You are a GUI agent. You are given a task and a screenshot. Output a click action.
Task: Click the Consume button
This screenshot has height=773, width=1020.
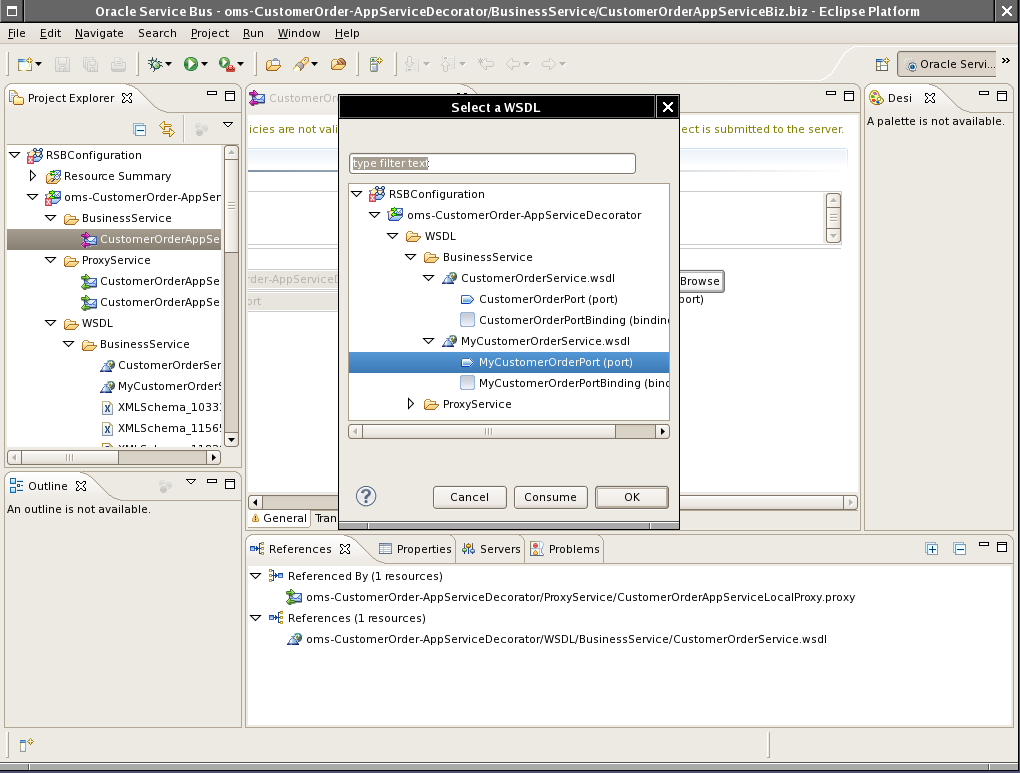(x=550, y=497)
